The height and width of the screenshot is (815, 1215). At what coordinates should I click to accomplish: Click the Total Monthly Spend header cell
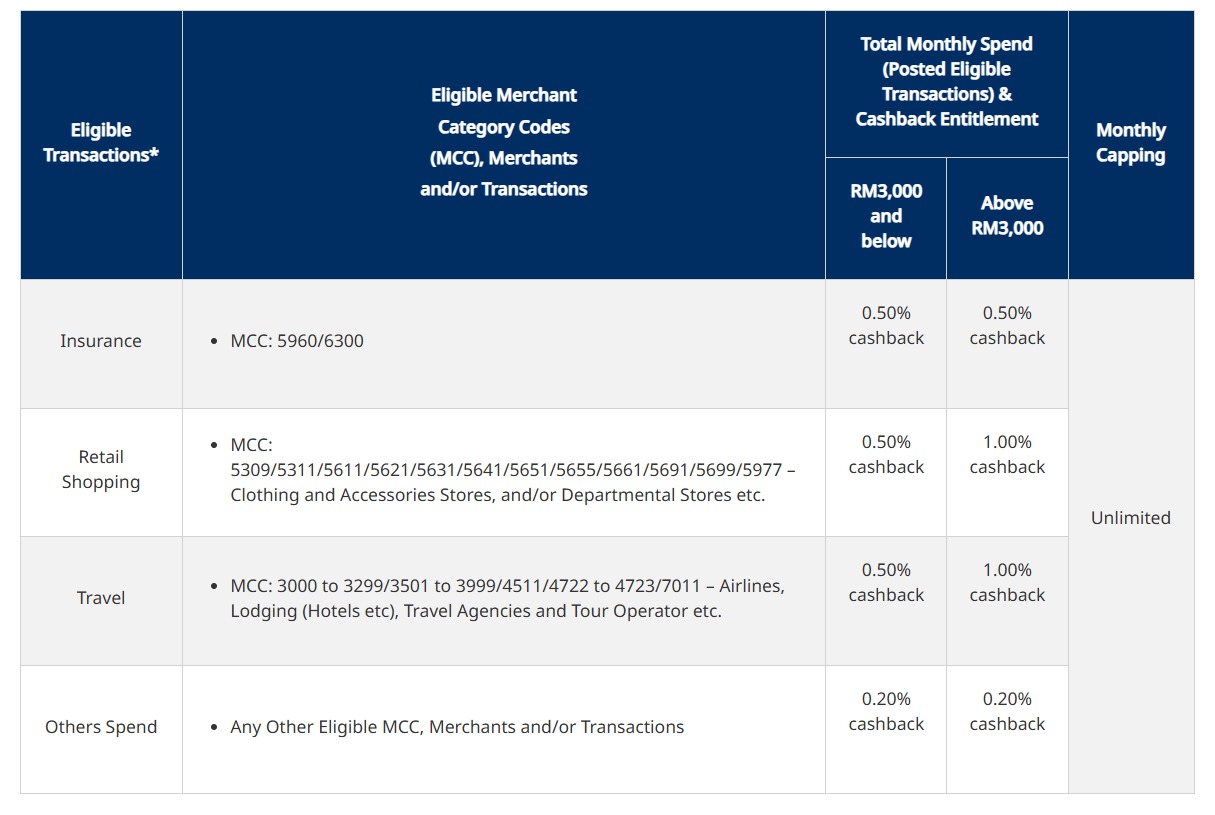[x=947, y=82]
